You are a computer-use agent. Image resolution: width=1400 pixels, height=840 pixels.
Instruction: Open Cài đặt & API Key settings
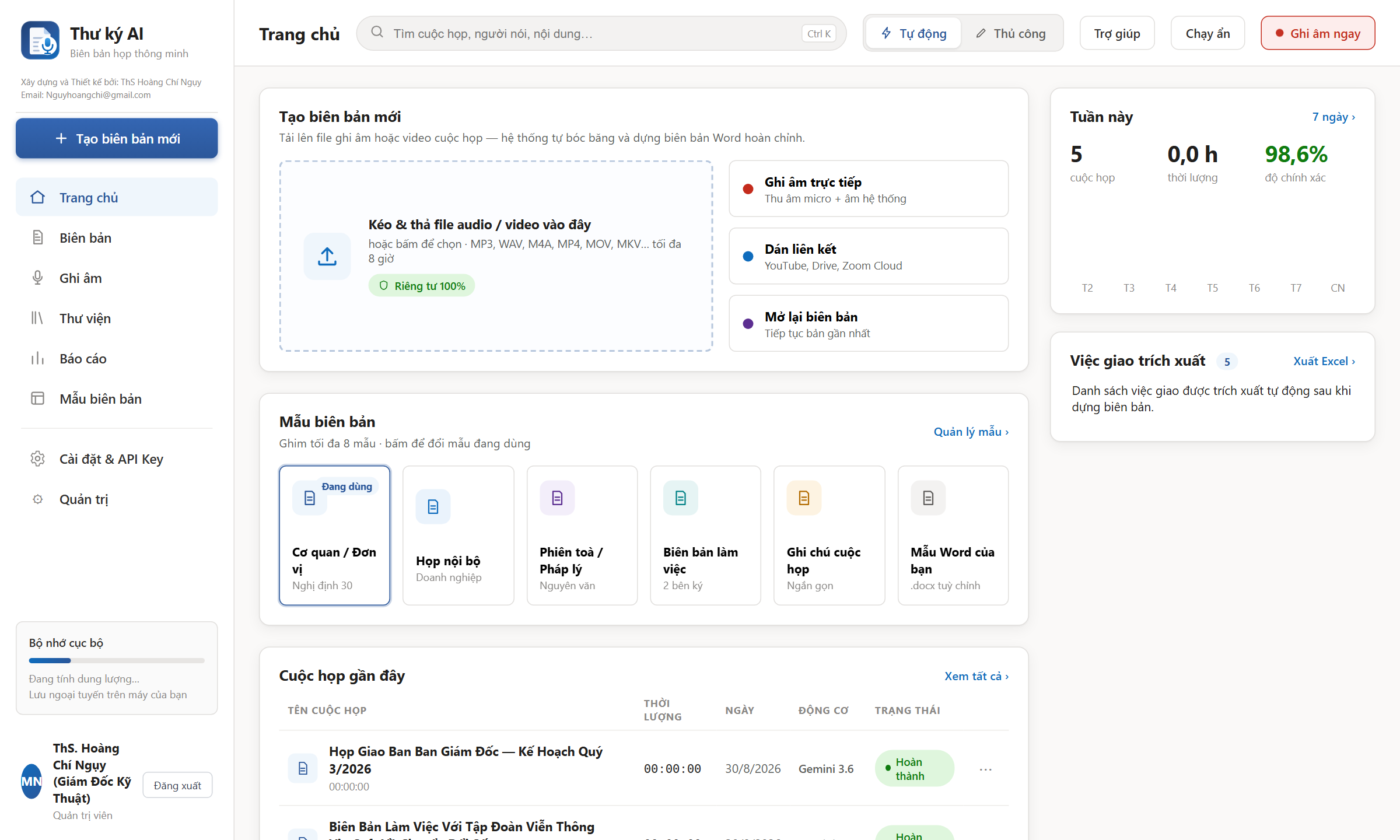(x=117, y=459)
